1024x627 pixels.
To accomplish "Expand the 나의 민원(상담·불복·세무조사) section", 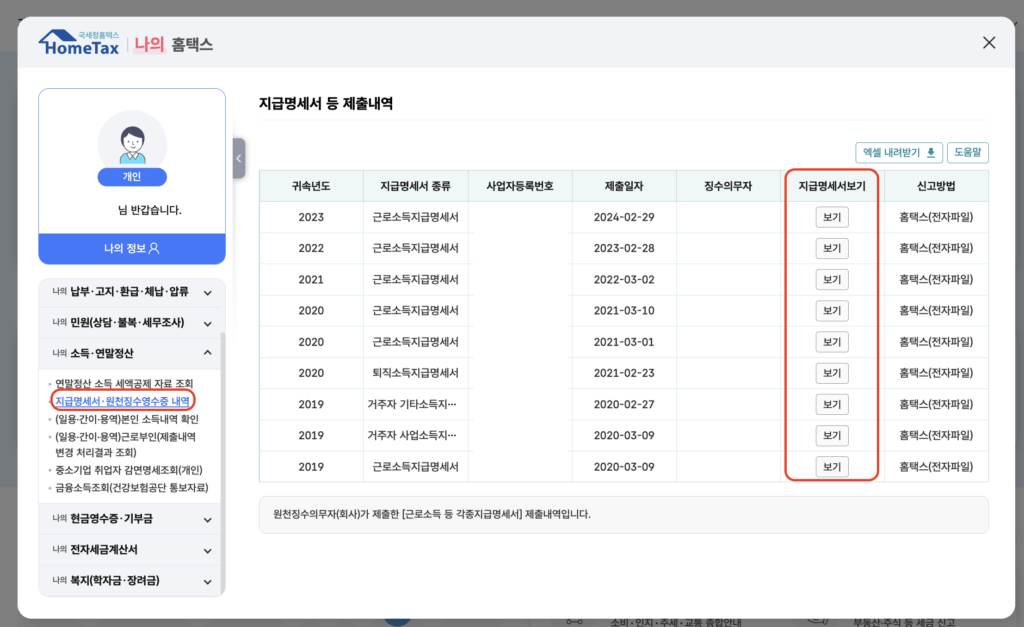I will click(131, 323).
